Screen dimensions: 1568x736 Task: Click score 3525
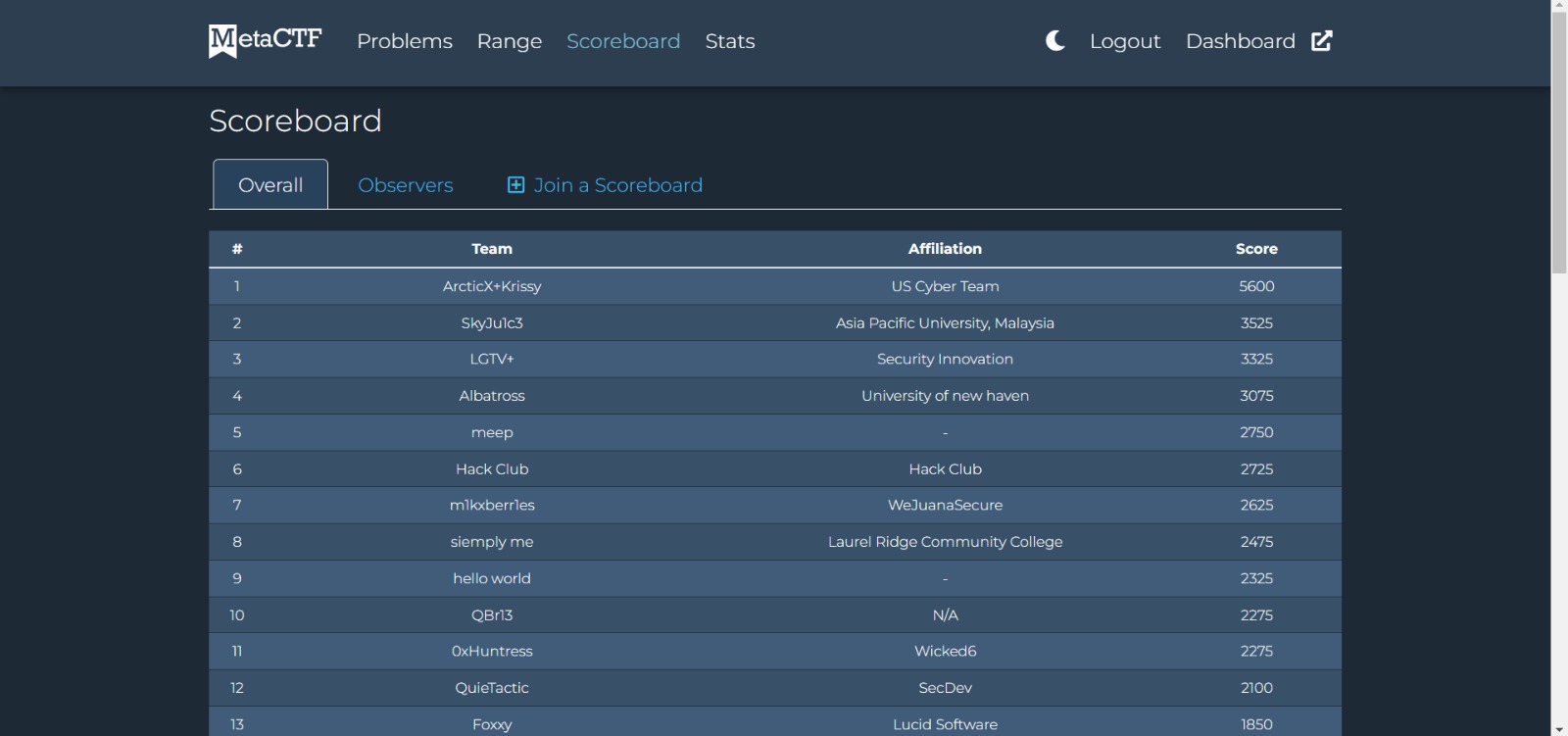pyautogui.click(x=1256, y=322)
